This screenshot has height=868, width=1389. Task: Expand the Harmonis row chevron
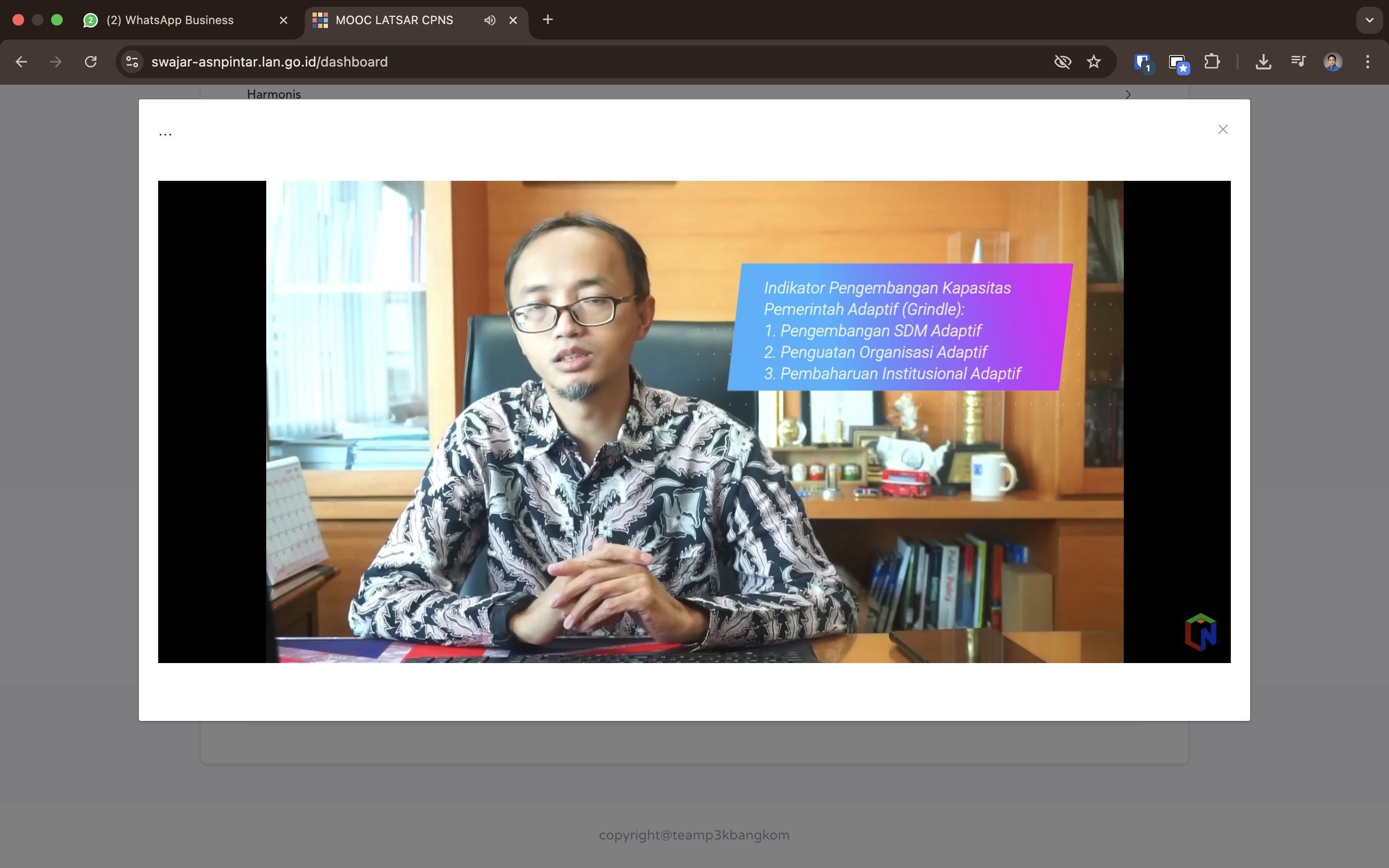1128,94
